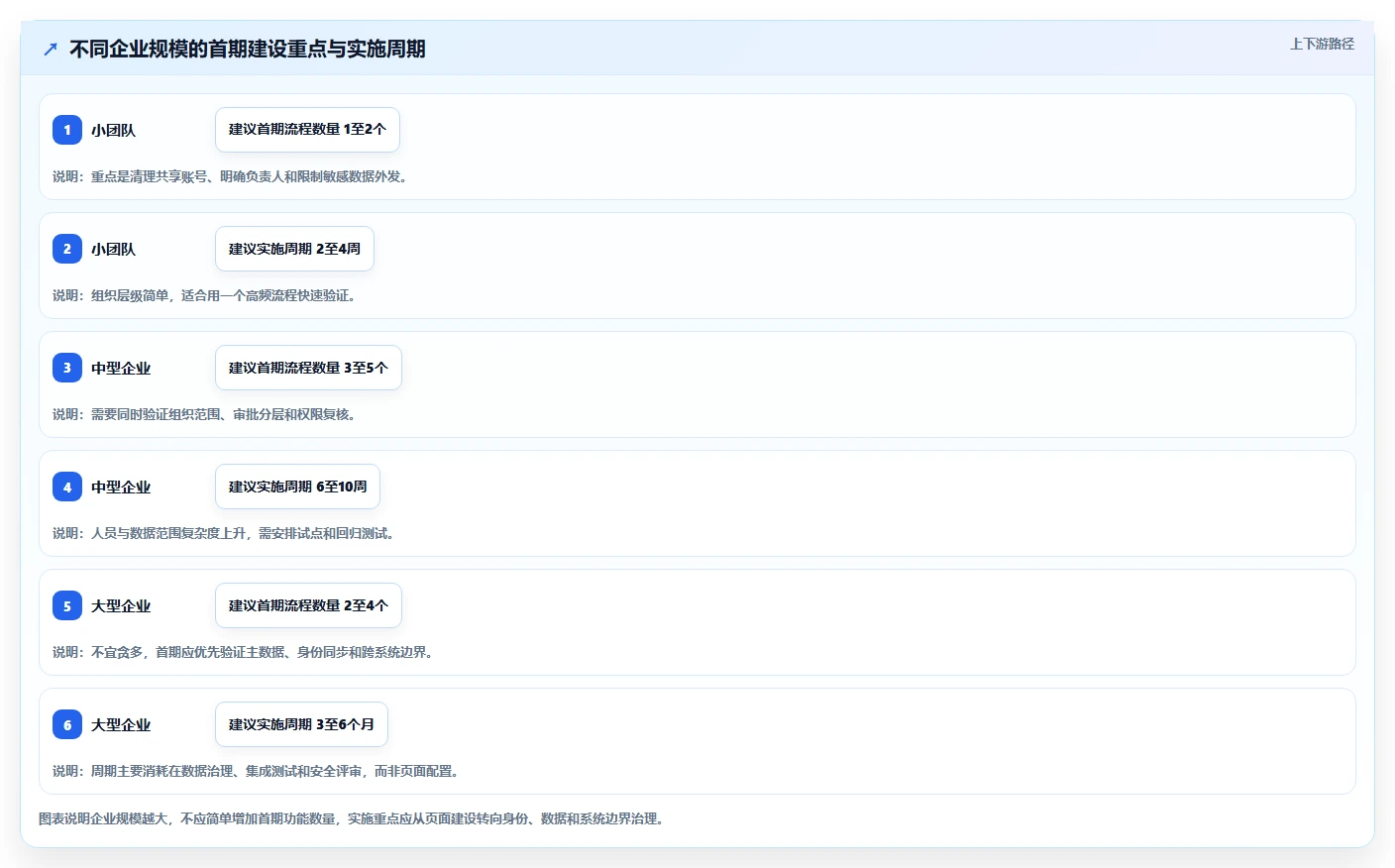The width and height of the screenshot is (1395, 868).
Task: Click the footer caption 图表说明企业规模越大
Action: pyautogui.click(x=351, y=818)
